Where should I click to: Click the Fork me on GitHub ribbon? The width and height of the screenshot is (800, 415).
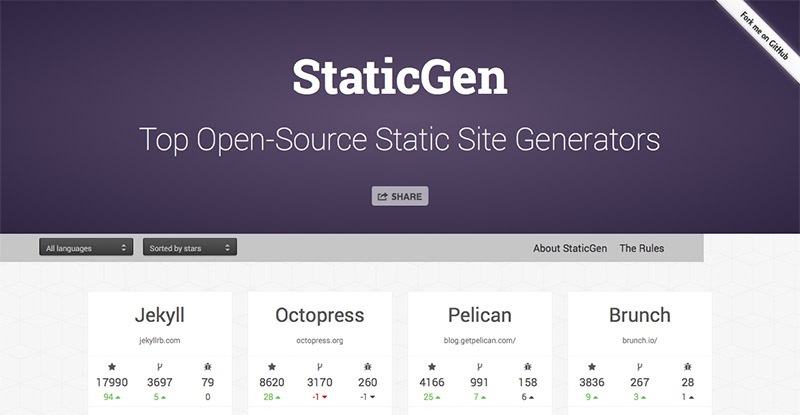pos(764,36)
